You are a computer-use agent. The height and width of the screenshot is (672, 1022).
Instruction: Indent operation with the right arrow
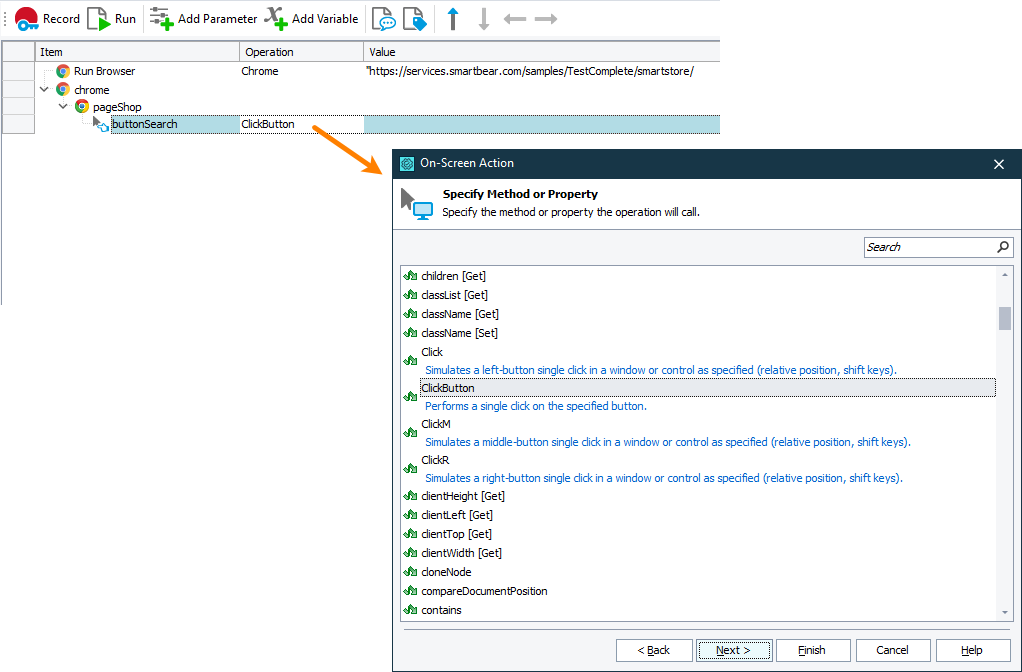pyautogui.click(x=546, y=19)
